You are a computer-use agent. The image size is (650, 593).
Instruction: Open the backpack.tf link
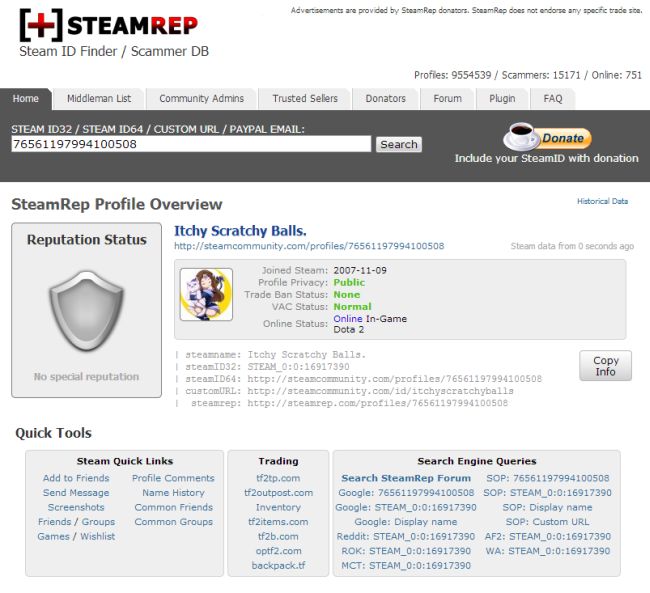pyautogui.click(x=278, y=566)
